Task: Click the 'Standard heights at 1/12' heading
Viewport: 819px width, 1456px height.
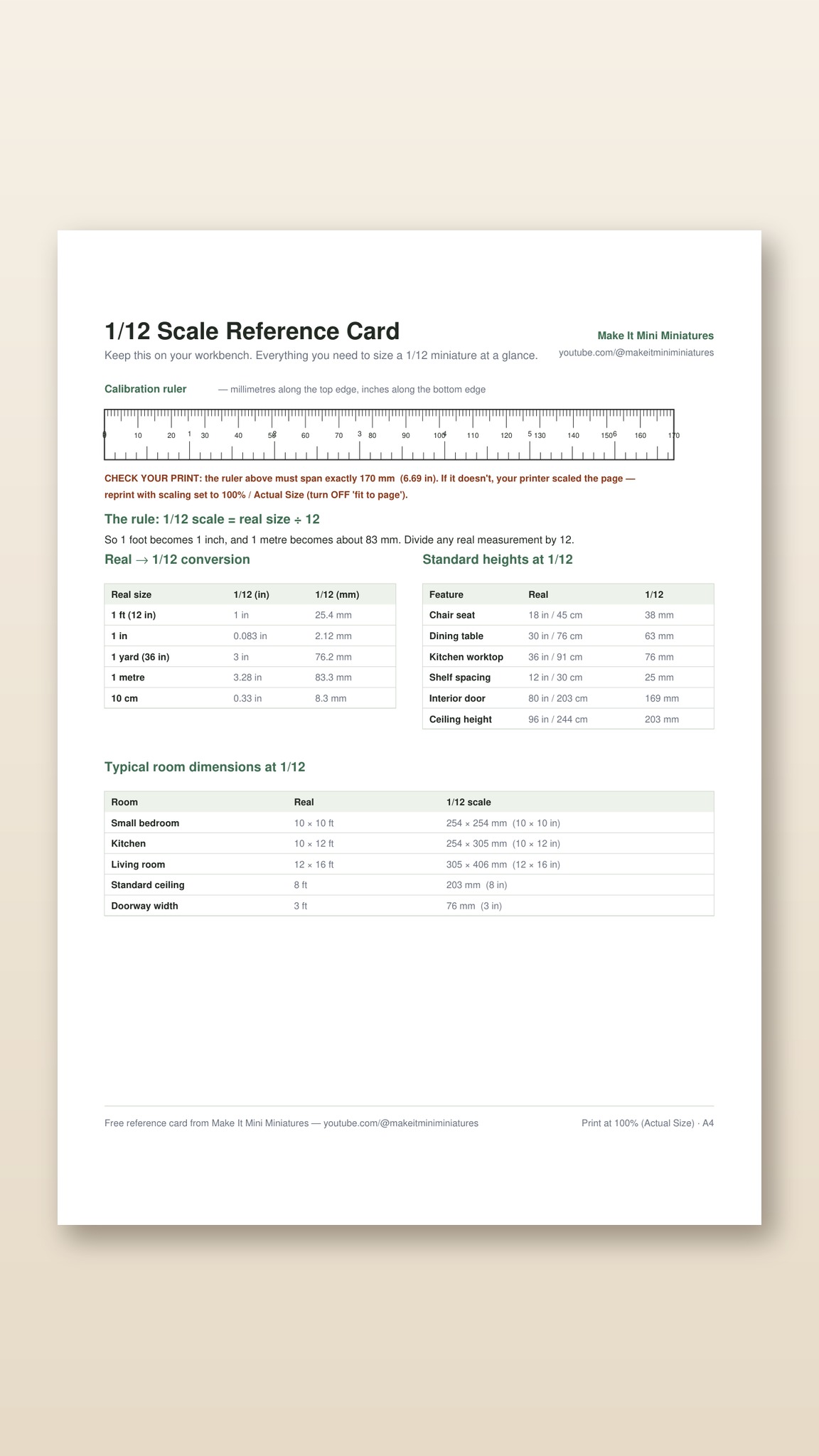Action: pyautogui.click(x=498, y=560)
